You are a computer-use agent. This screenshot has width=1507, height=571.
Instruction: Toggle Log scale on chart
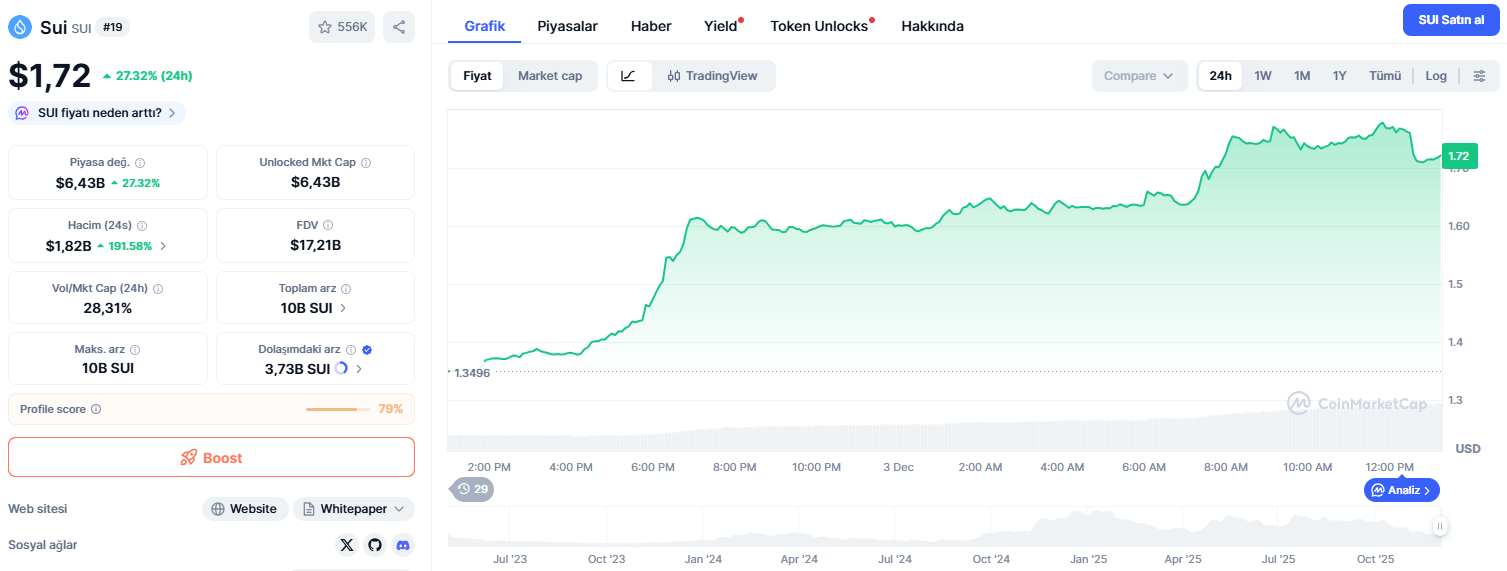[1436, 76]
